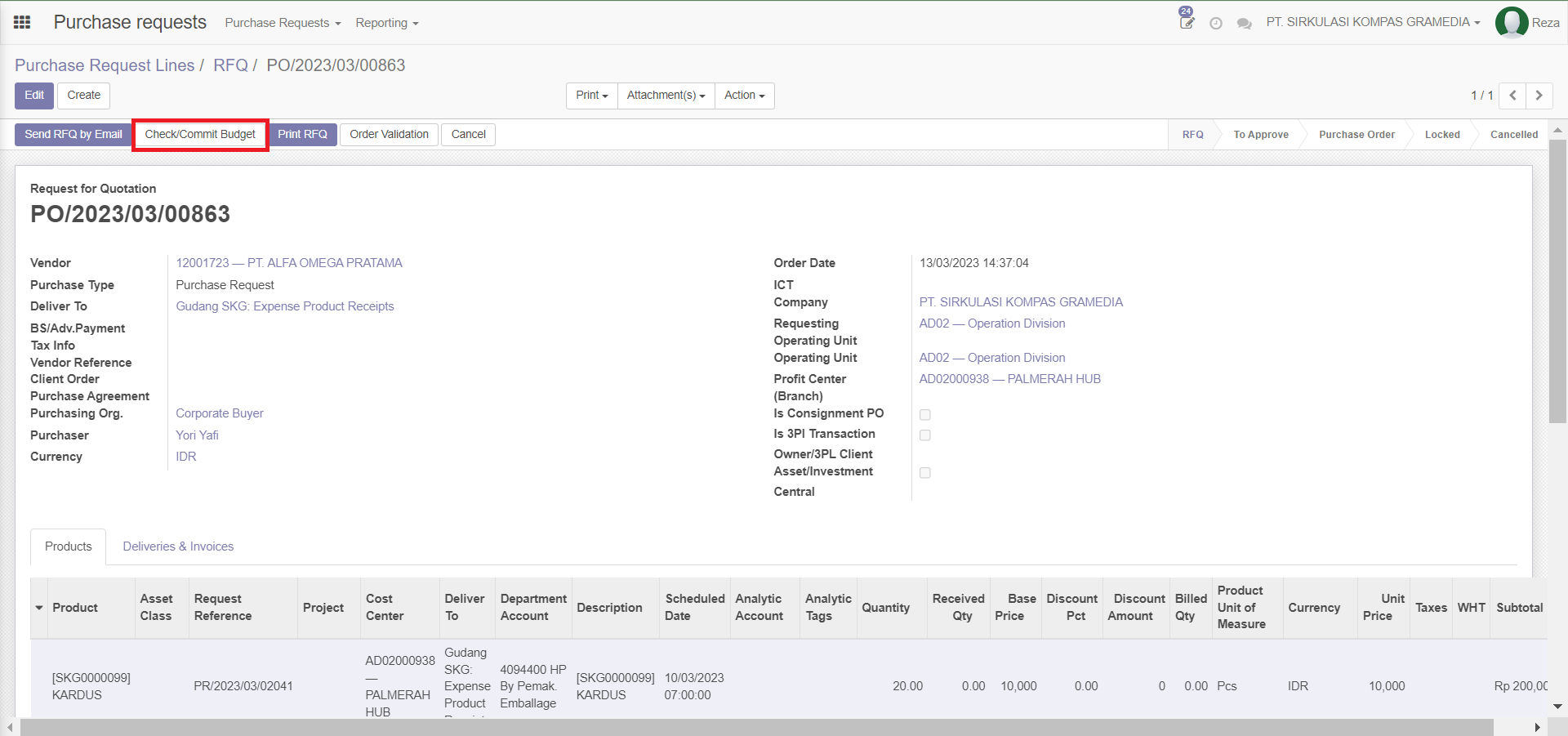Screen dimensions: 1568x736
Task: Open purchaser Yori Yafi link
Action: pos(198,435)
